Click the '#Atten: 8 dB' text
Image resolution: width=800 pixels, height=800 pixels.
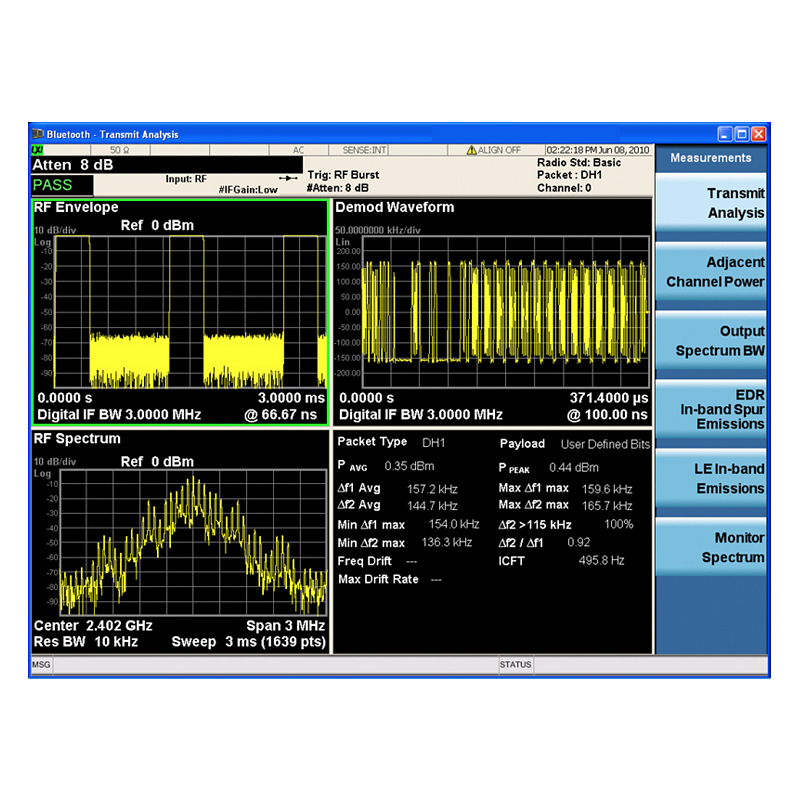point(337,188)
